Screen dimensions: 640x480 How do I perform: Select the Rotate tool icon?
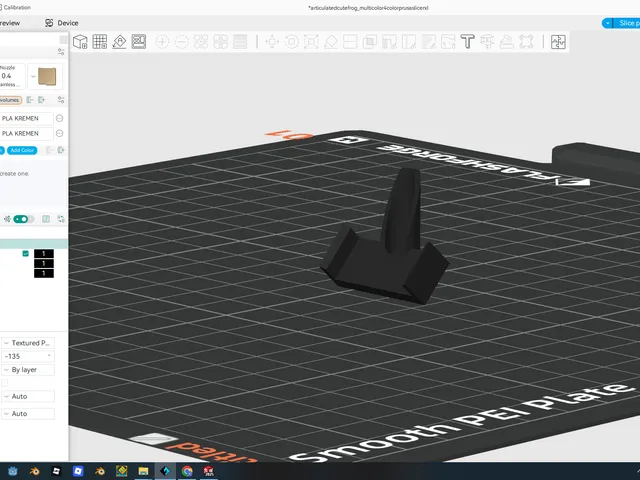291,42
